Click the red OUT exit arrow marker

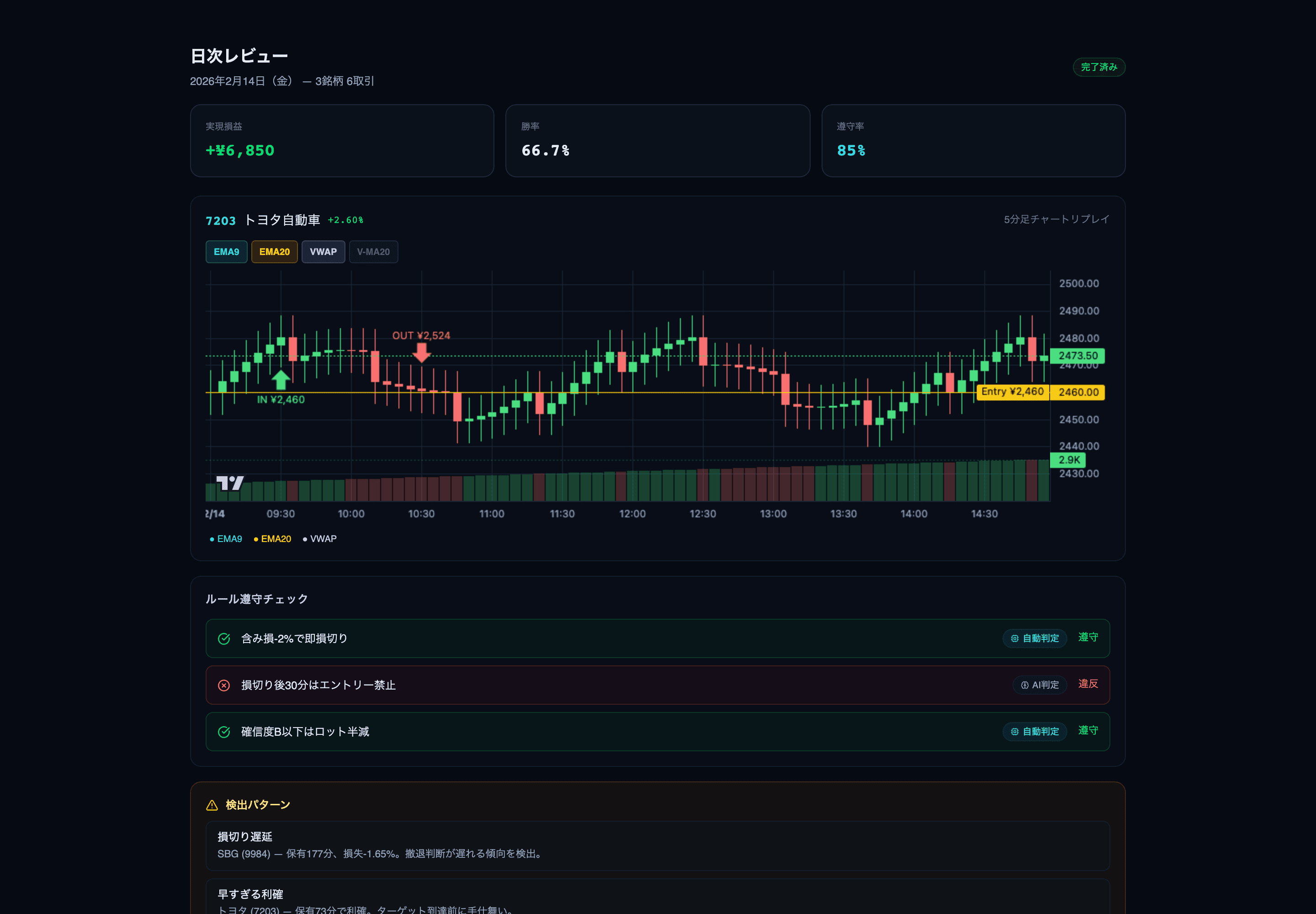click(x=421, y=352)
